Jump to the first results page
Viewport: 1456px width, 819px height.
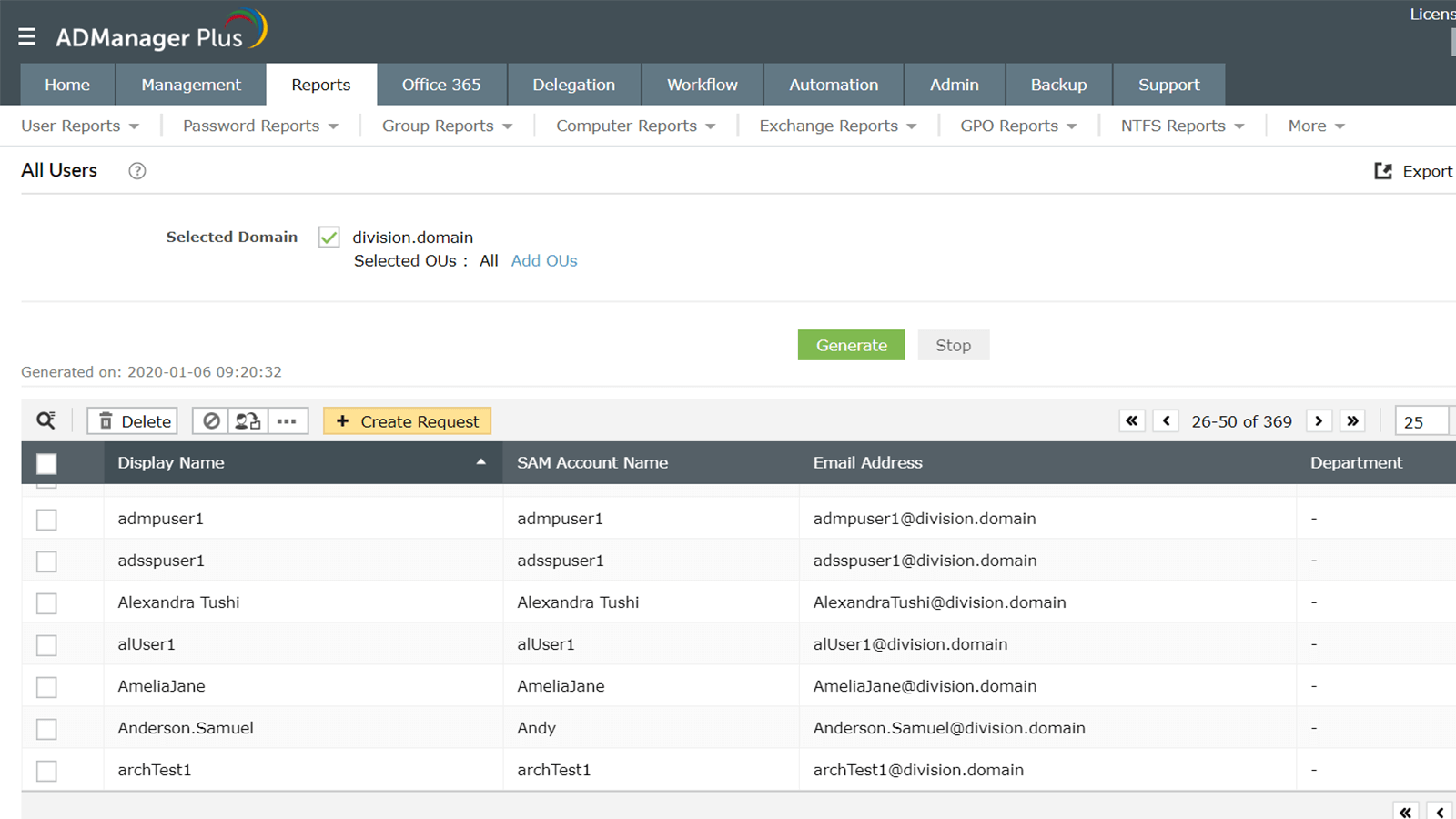(1132, 420)
